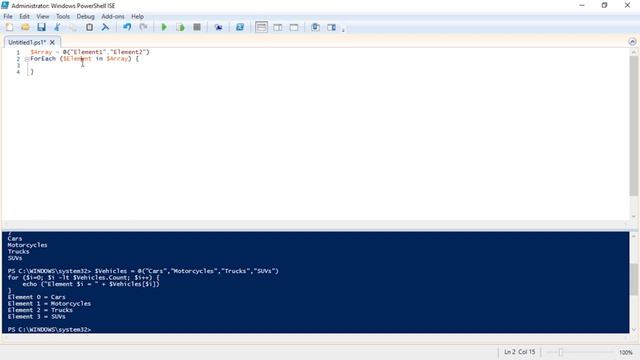The height and width of the screenshot is (360, 640).
Task: Show script pane on the right
Action: 278,27
